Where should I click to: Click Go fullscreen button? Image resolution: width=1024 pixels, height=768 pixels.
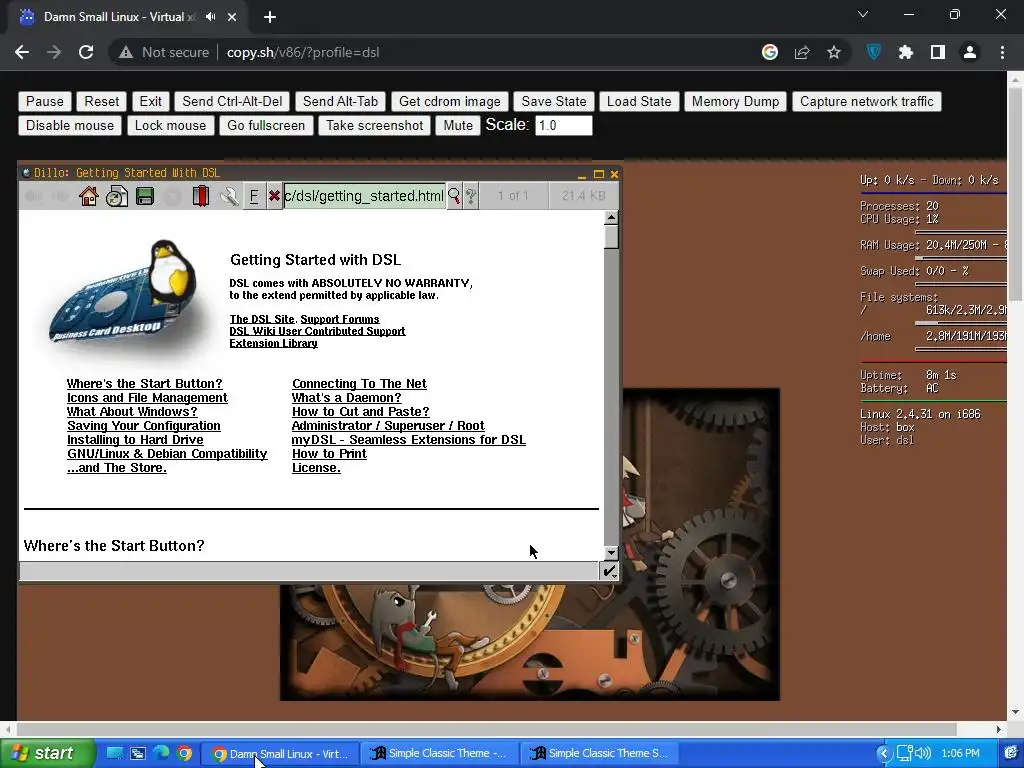pyautogui.click(x=266, y=125)
